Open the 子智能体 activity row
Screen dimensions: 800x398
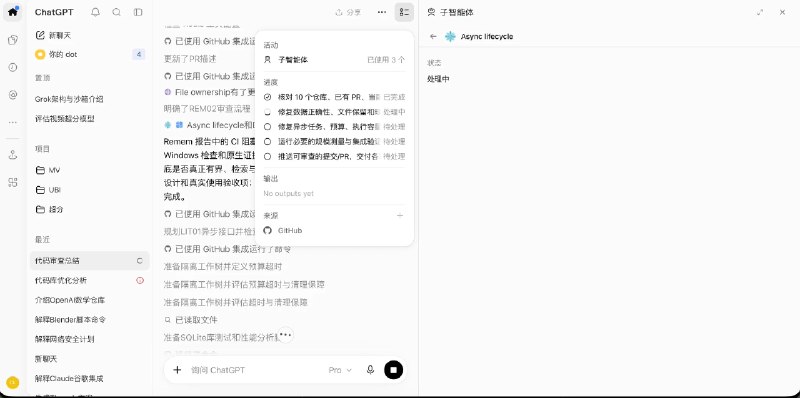(334, 59)
